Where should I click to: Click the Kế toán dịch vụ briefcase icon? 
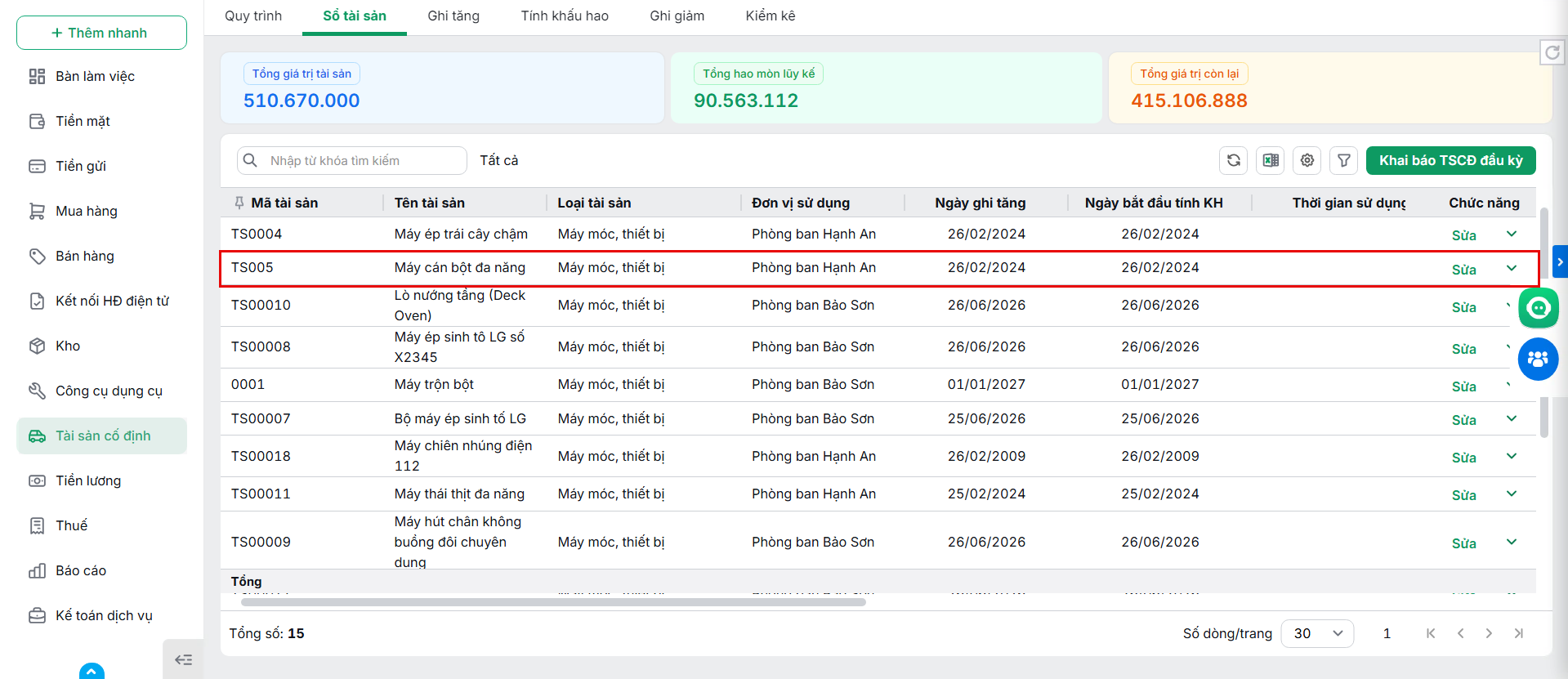[37, 615]
